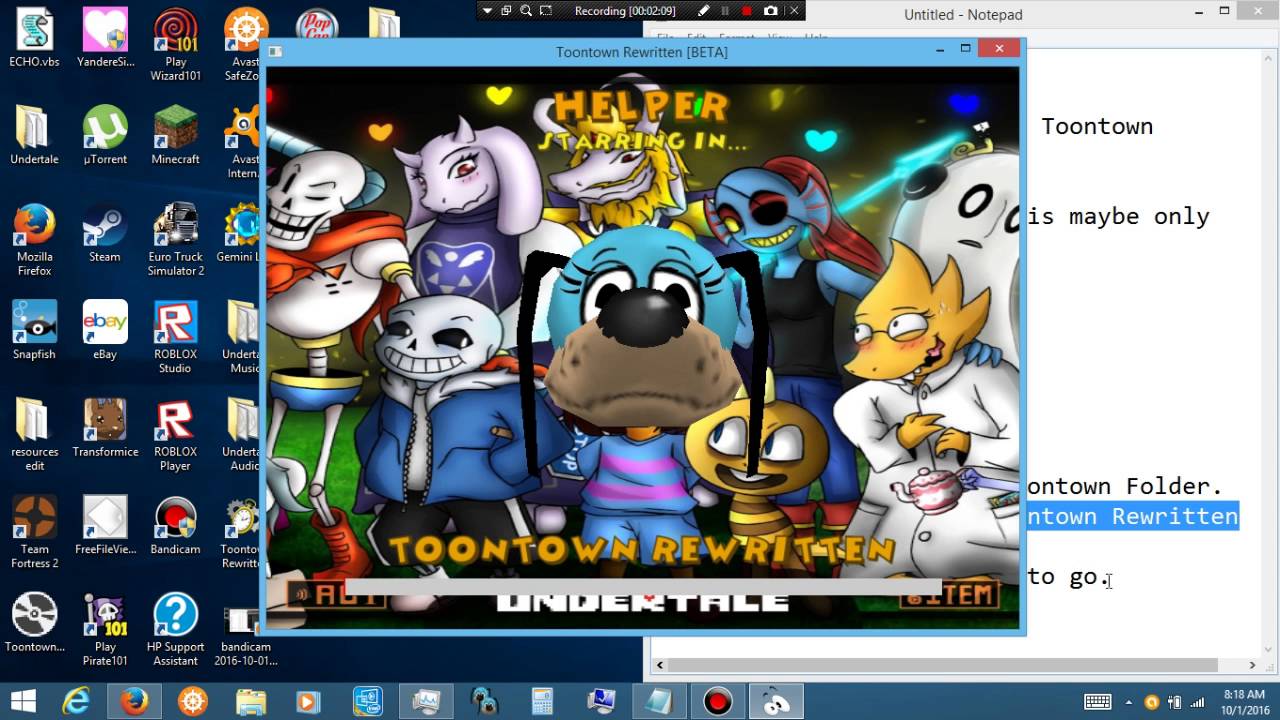Click the text 'to go.' in Notepad
Viewport: 1280px width, 720px height.
coord(1069,576)
